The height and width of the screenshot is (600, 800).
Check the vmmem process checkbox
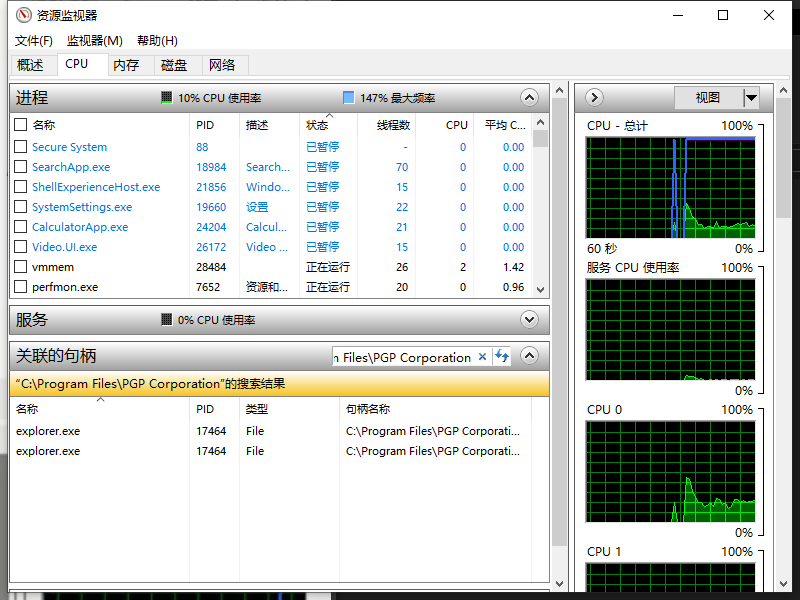(19, 267)
